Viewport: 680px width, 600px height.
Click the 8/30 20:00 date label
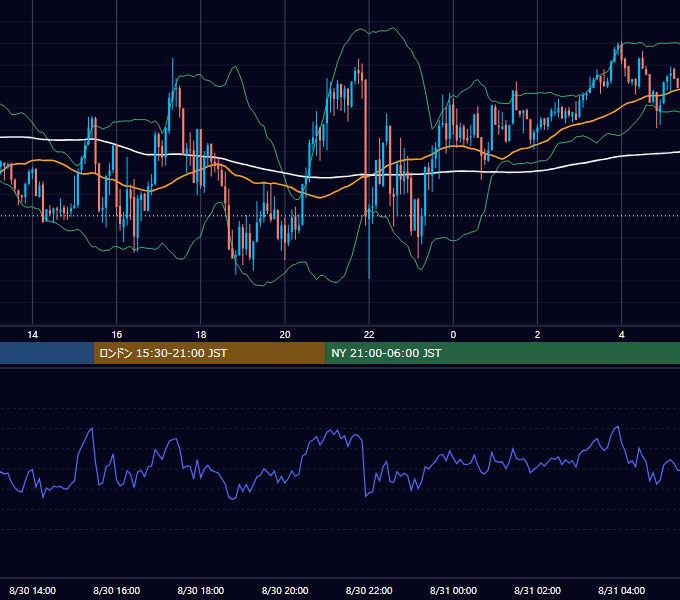pyautogui.click(x=285, y=590)
